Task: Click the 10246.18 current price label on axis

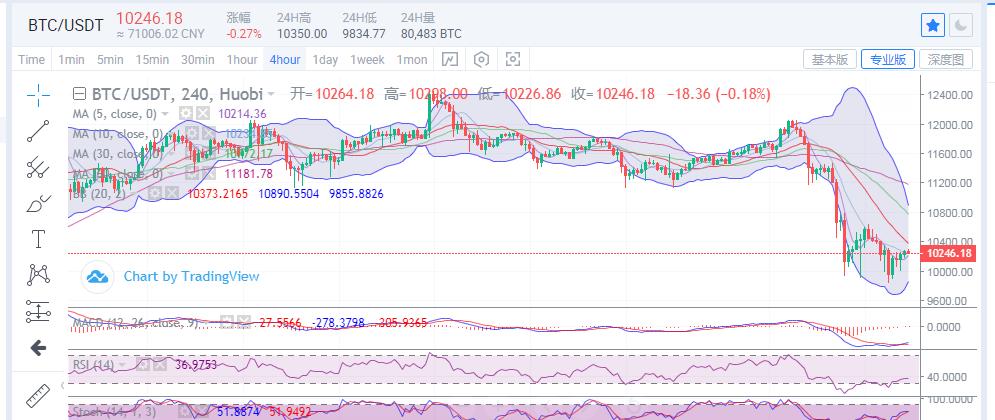Action: tap(949, 253)
